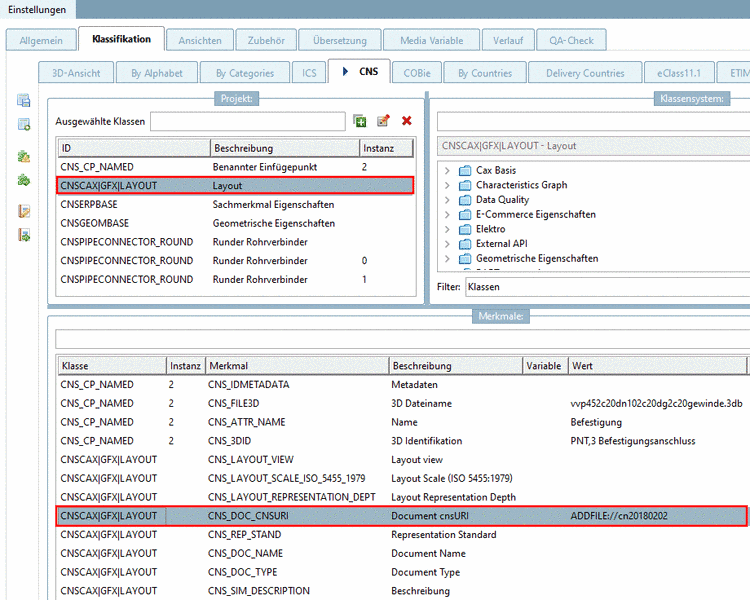The width and height of the screenshot is (750, 600).
Task: Click the bottom sidebar icon with green arrow
Action: [x=23, y=234]
